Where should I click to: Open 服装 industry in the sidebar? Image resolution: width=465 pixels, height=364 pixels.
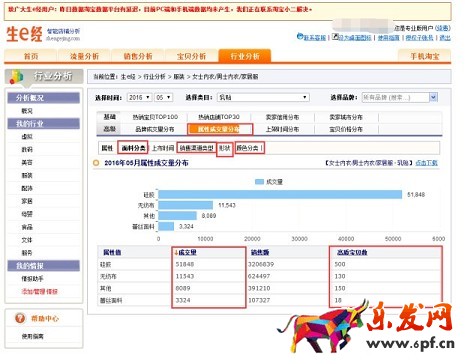pos(27,175)
